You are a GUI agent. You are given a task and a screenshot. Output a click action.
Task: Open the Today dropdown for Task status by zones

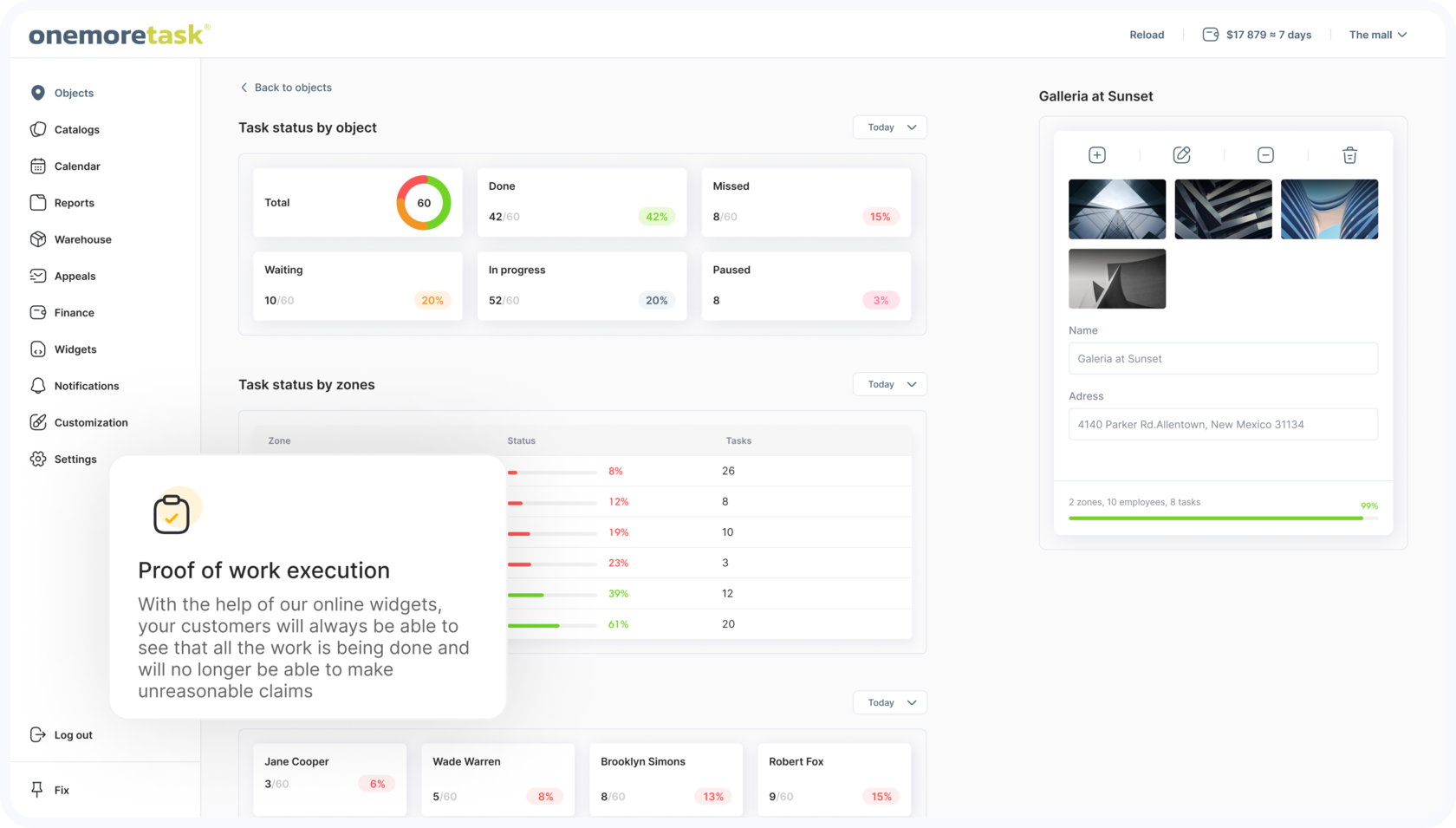click(x=890, y=384)
